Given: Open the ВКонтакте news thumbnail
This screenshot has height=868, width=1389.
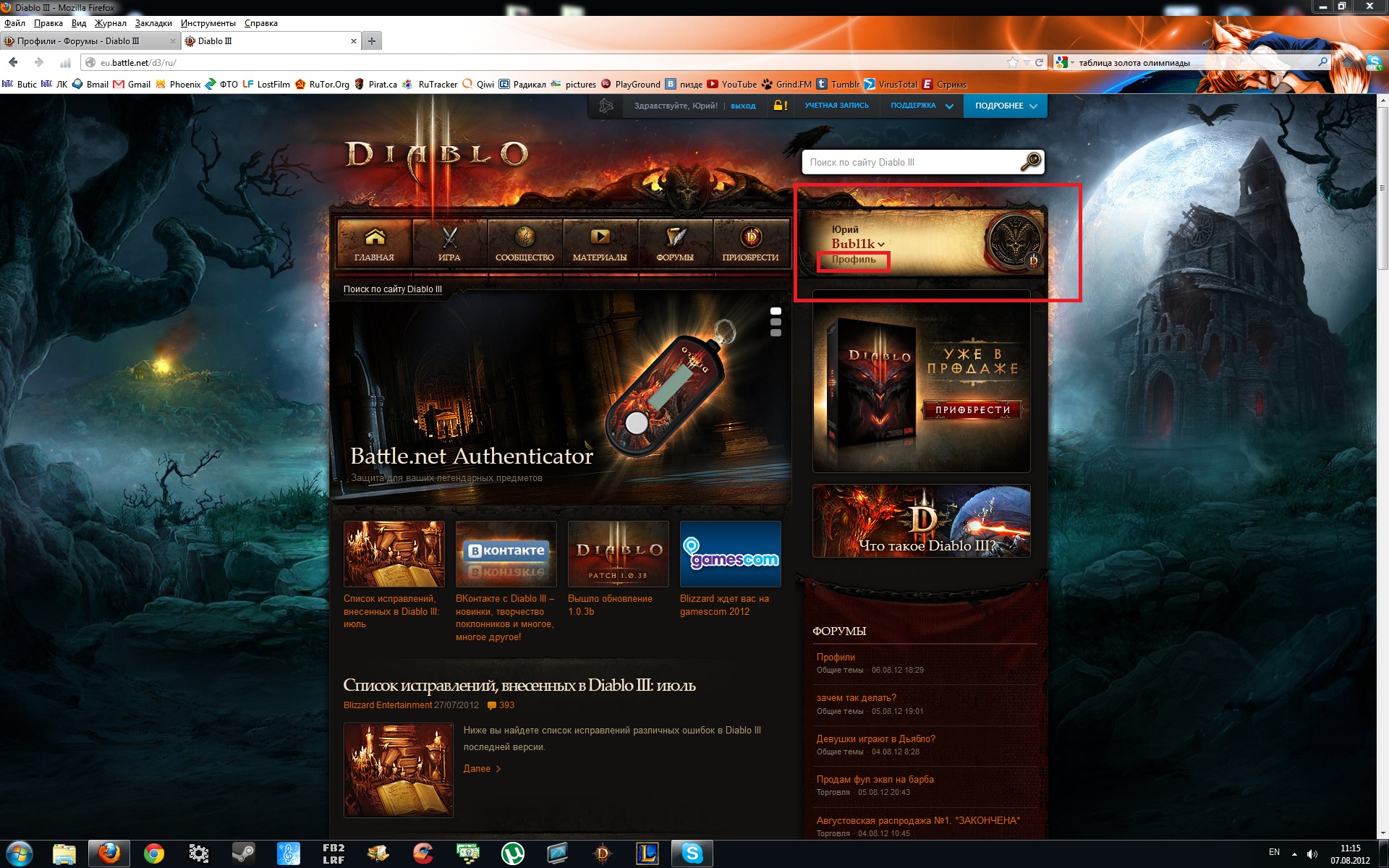Looking at the screenshot, I should tap(506, 553).
